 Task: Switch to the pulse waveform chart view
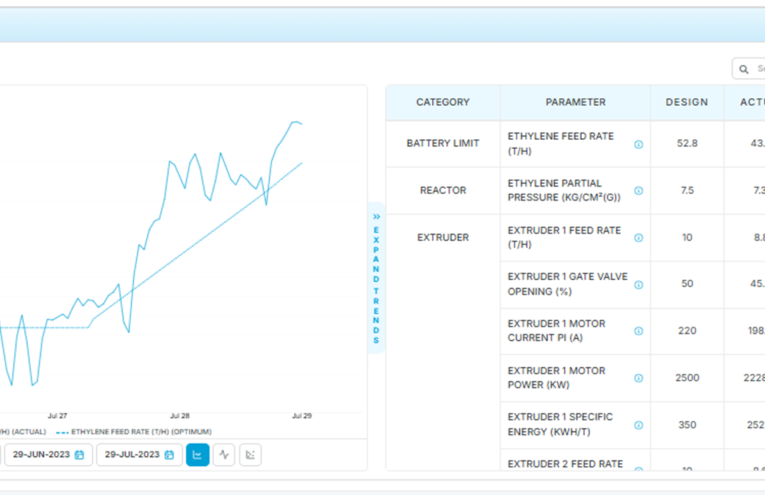(224, 455)
